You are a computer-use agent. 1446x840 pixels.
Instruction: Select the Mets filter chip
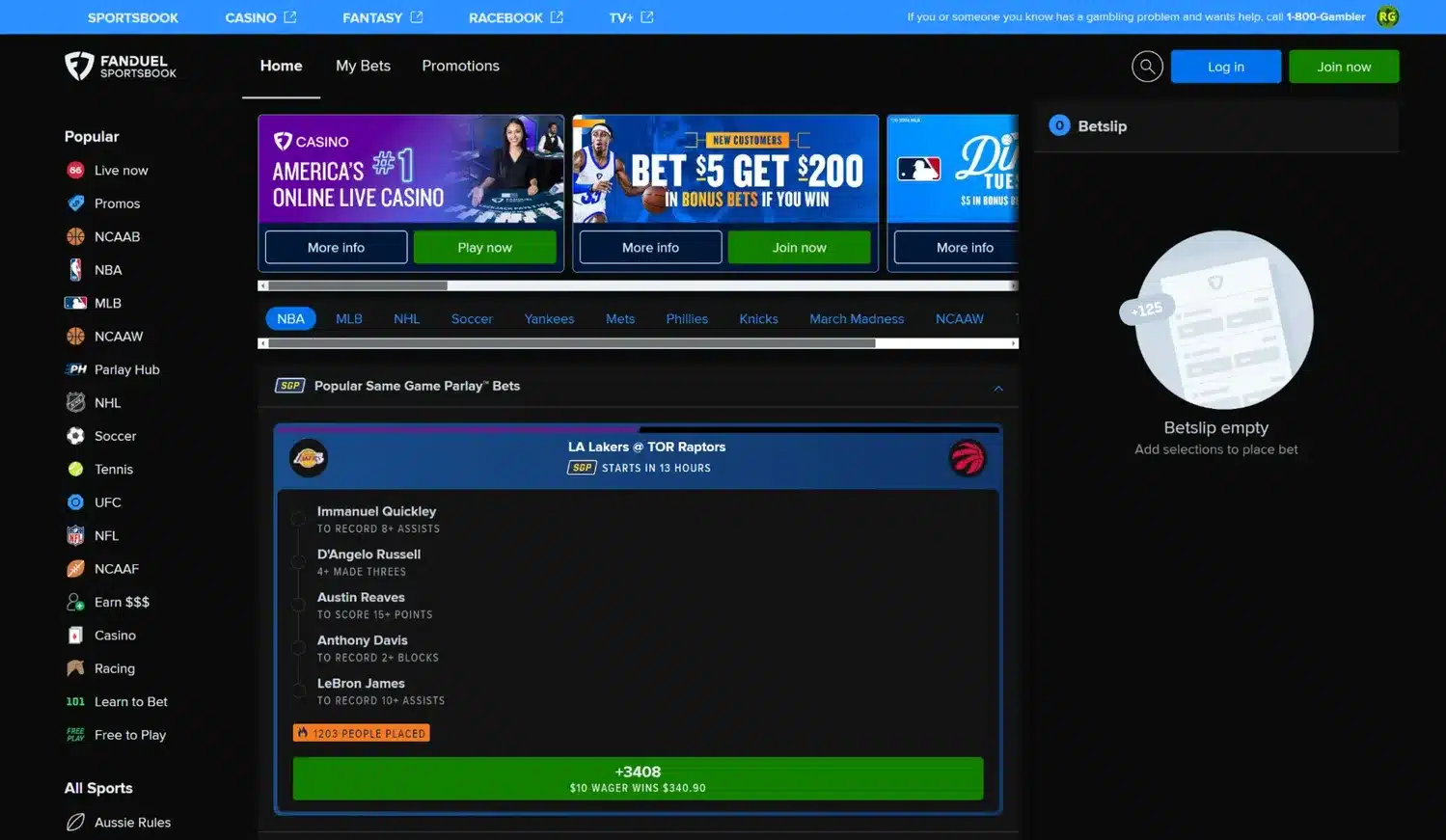(620, 319)
